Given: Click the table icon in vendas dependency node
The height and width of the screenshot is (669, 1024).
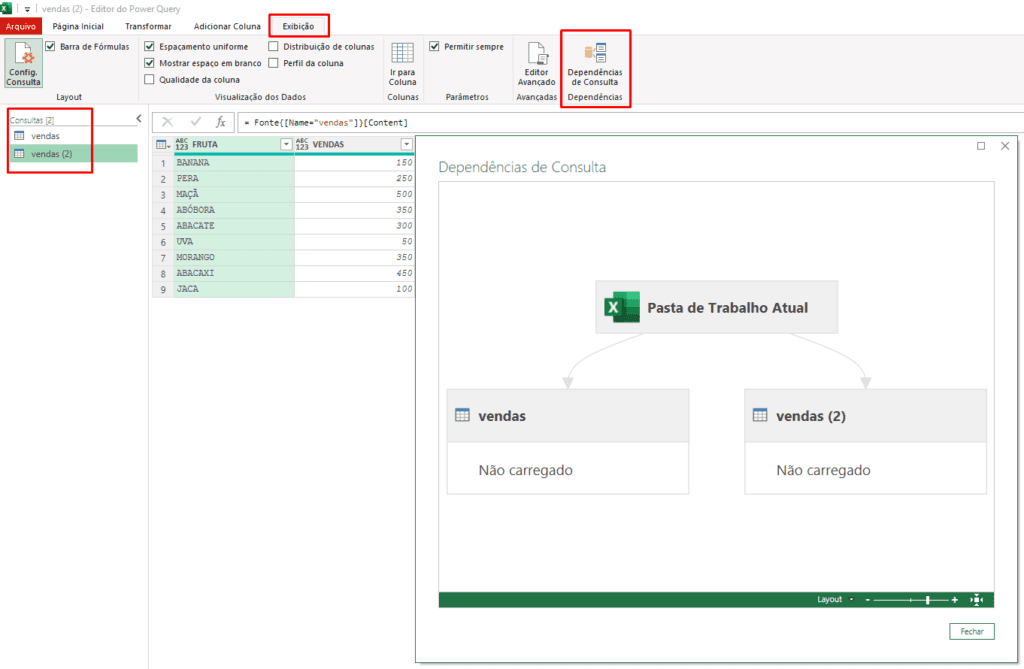Looking at the screenshot, I should coord(462,415).
